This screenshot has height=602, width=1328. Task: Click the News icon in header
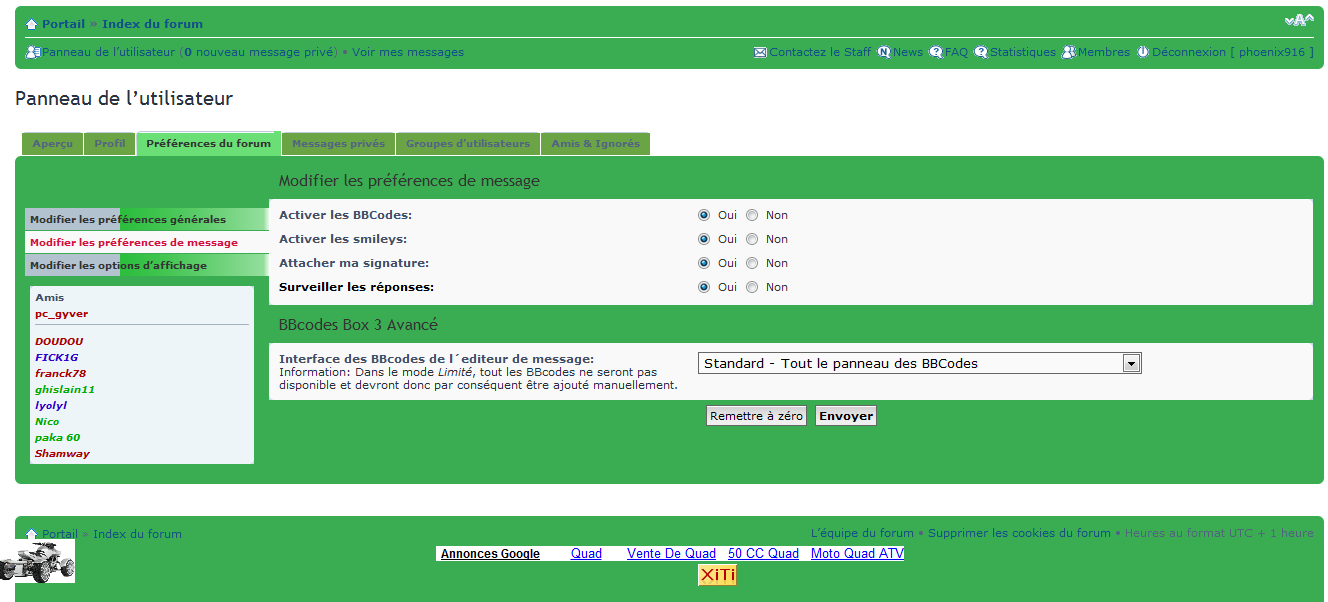(884, 52)
